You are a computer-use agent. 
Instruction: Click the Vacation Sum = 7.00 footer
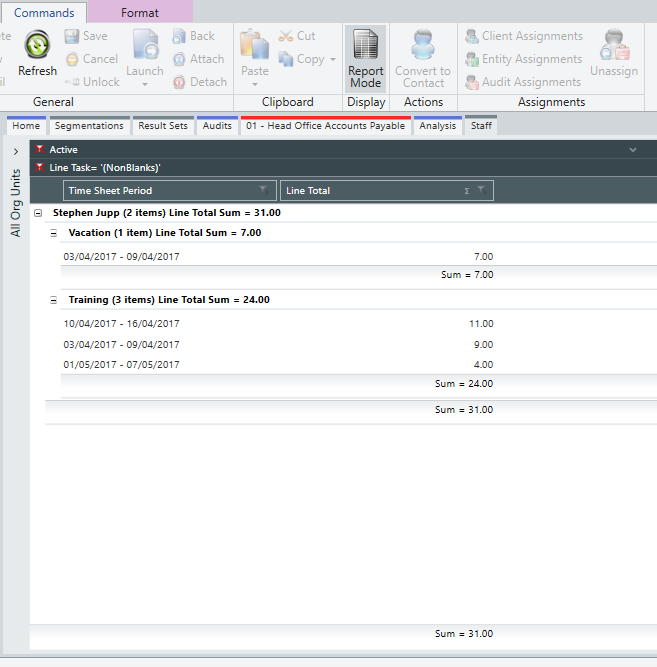pos(467,275)
